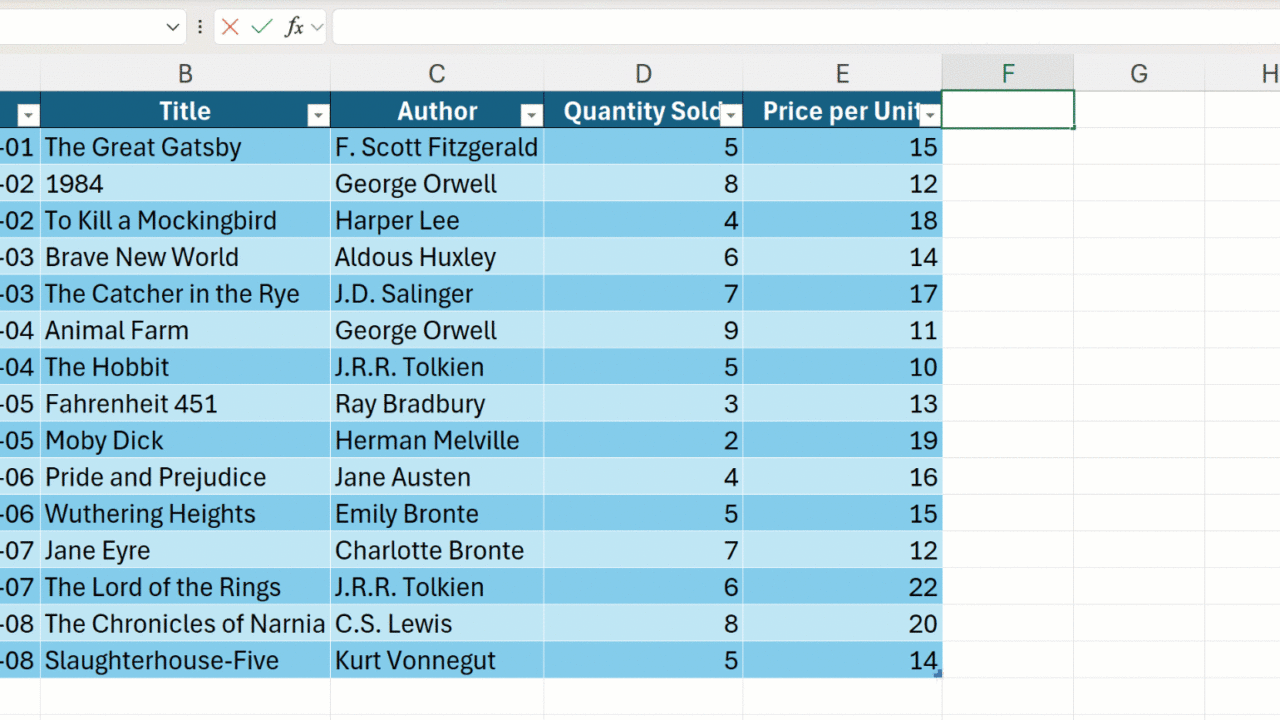The image size is (1280, 720).
Task: Click the George Orwell cell beside 1984
Action: click(x=437, y=184)
